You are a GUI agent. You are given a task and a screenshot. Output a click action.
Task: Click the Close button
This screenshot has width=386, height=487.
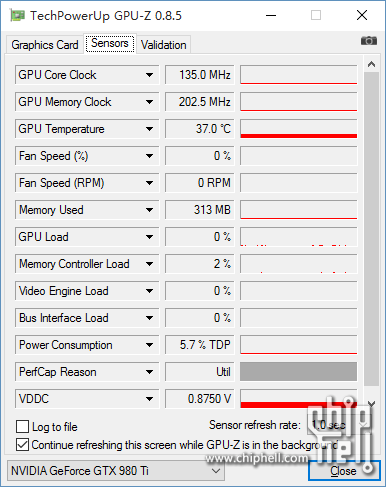(x=344, y=471)
